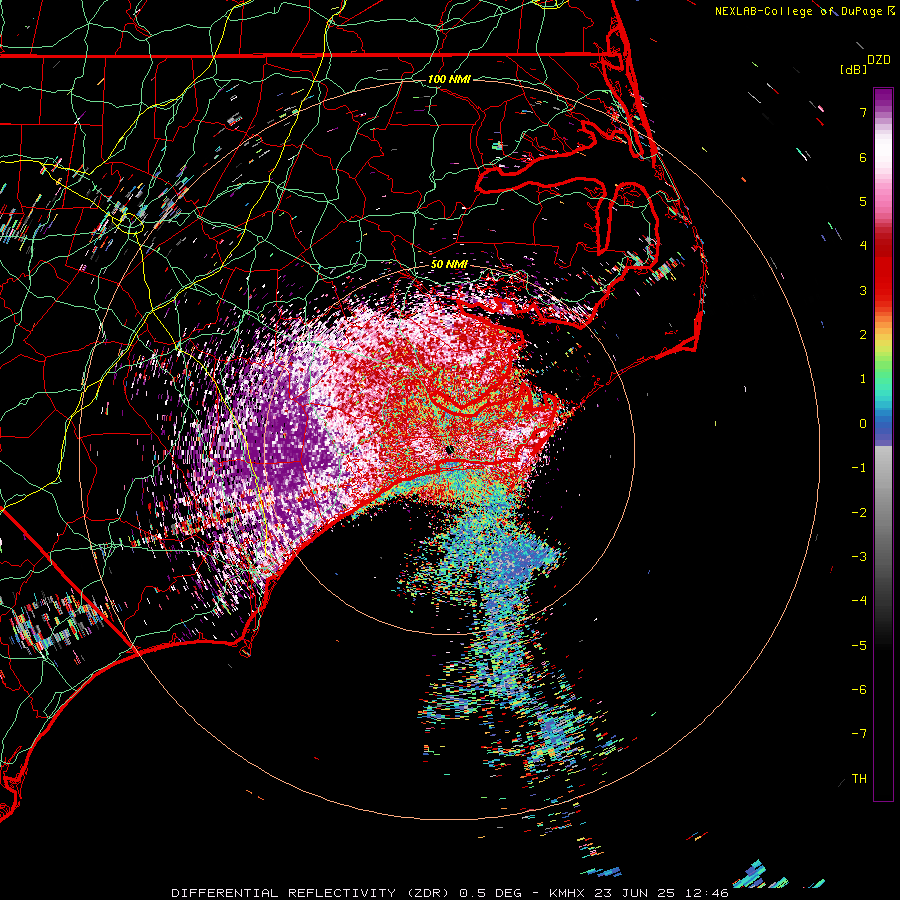Click the "-6" value on color scale

click(x=859, y=690)
